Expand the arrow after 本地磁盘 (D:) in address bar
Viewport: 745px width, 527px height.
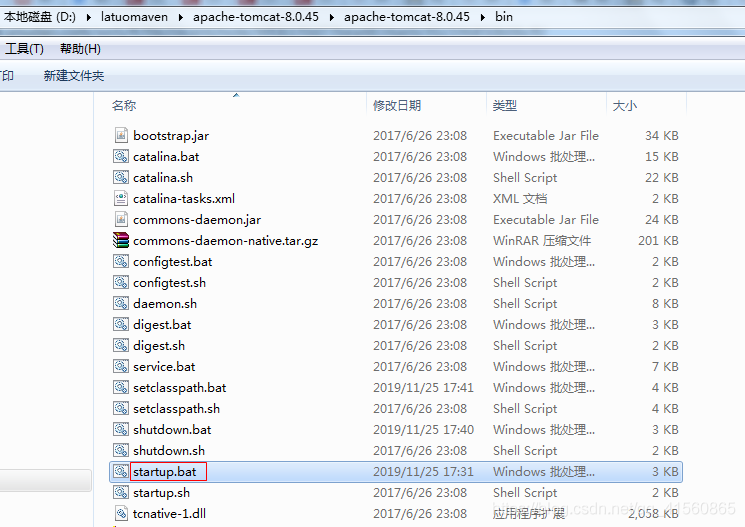[x=89, y=18]
